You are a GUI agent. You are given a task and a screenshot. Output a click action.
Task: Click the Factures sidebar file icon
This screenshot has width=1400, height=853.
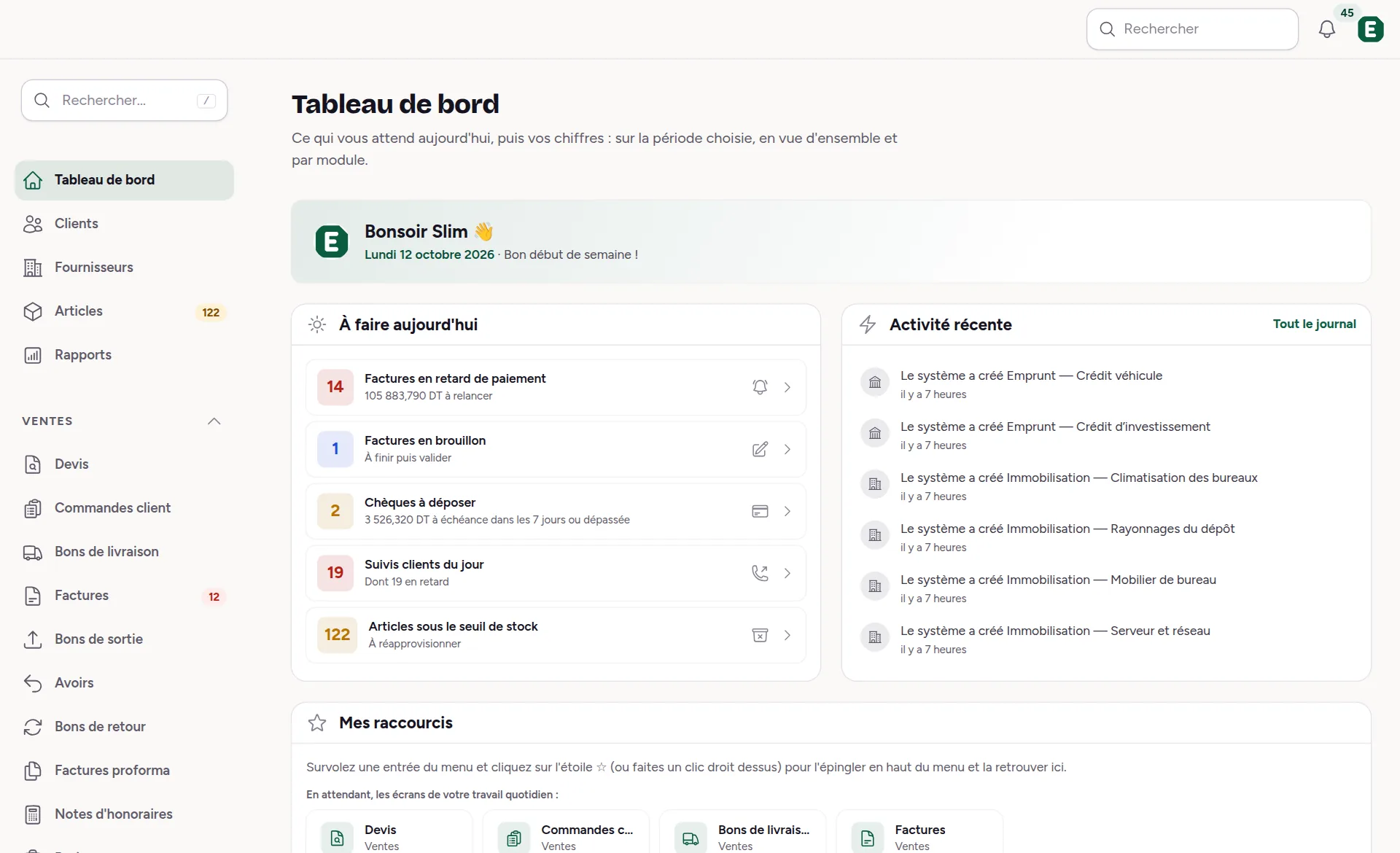click(x=33, y=596)
